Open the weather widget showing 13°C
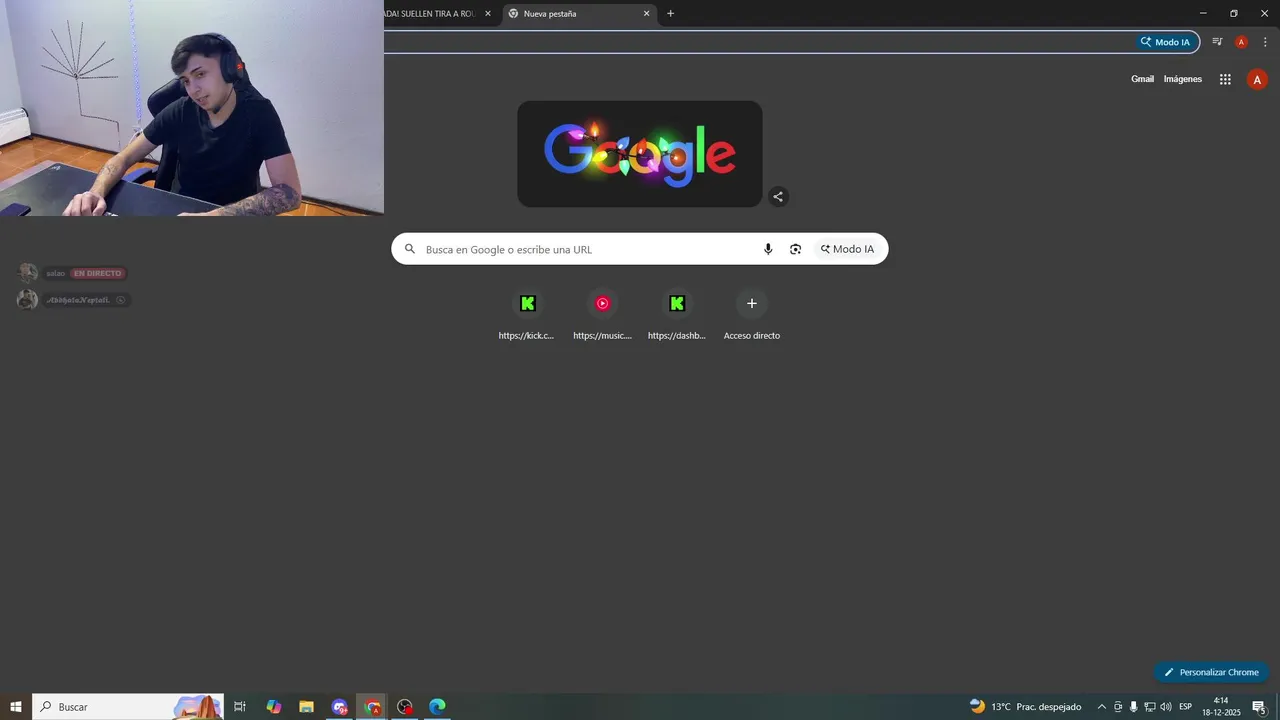1280x720 pixels. click(x=1025, y=707)
